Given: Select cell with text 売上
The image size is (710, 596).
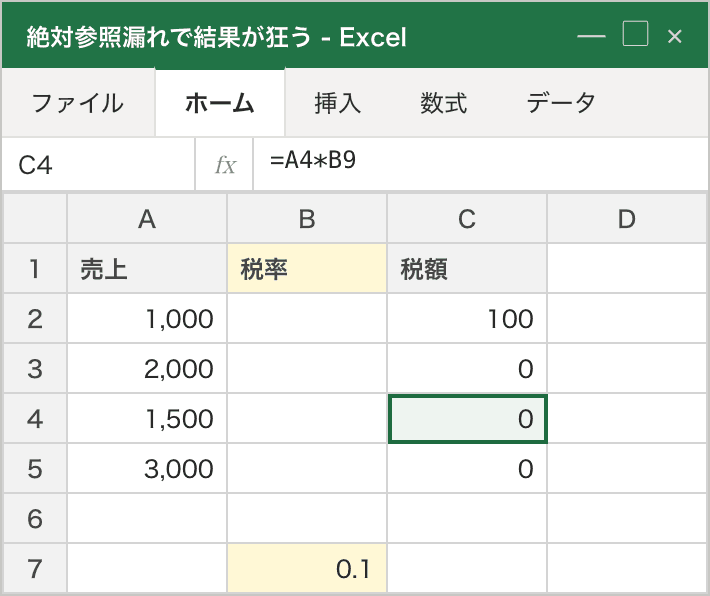Looking at the screenshot, I should point(147,269).
